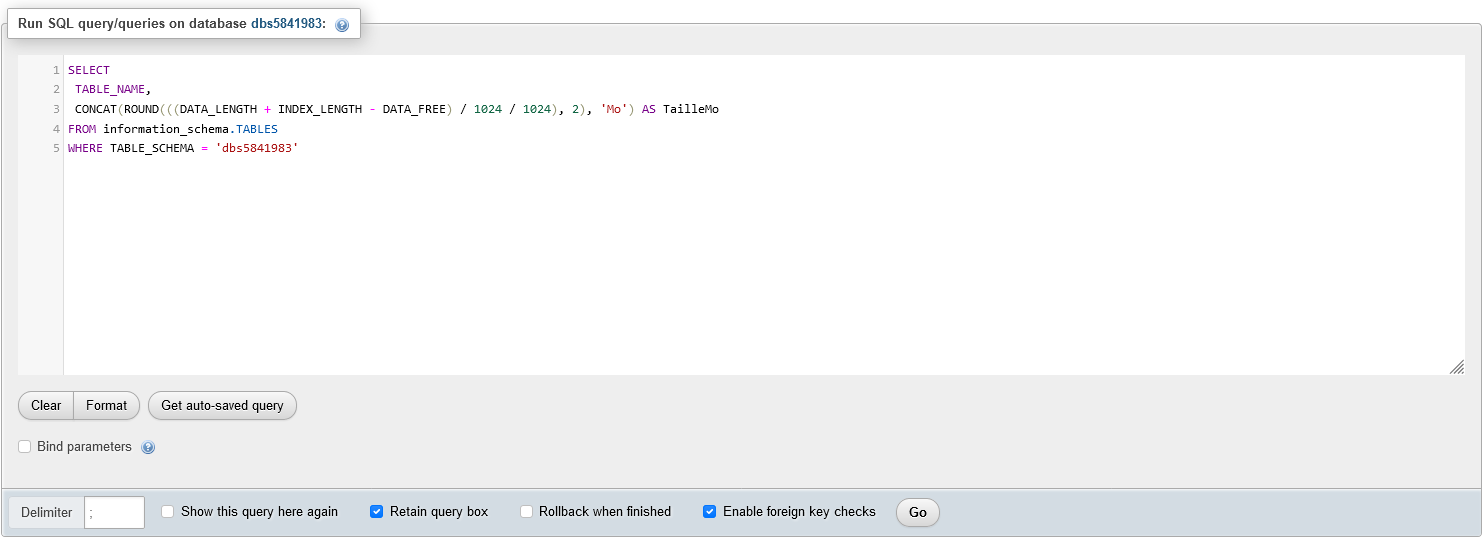Uncheck the Retain query box option
This screenshot has height=538, width=1484.
click(377, 512)
